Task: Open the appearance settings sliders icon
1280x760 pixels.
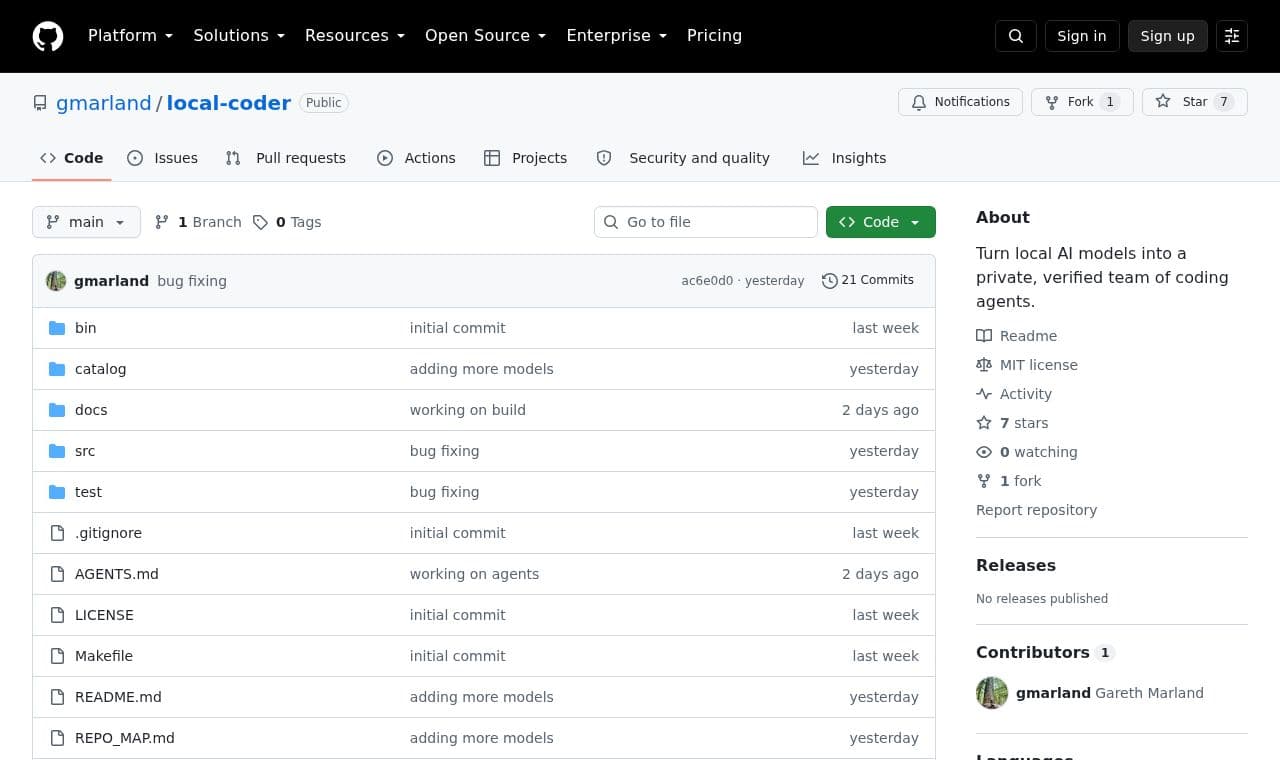Action: point(1232,36)
